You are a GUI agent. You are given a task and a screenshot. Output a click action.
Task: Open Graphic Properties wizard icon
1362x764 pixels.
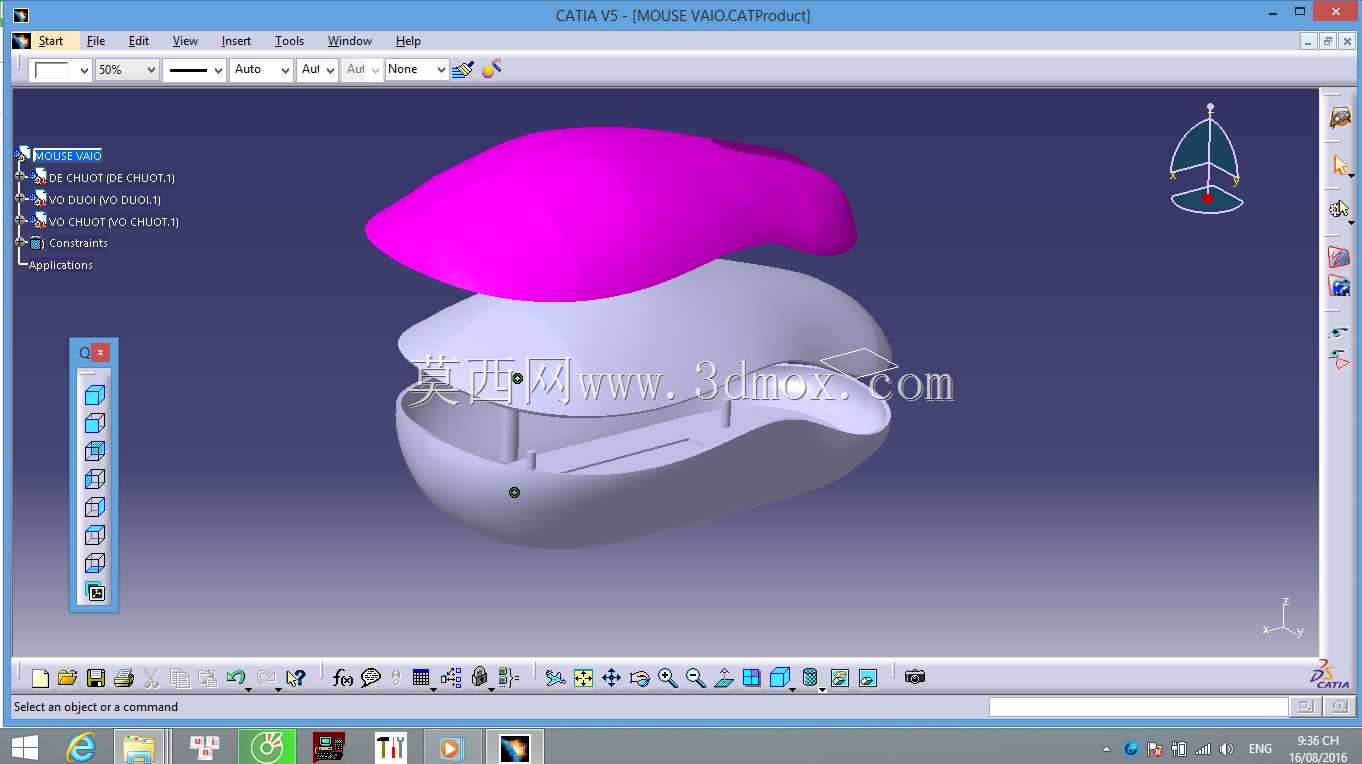491,69
